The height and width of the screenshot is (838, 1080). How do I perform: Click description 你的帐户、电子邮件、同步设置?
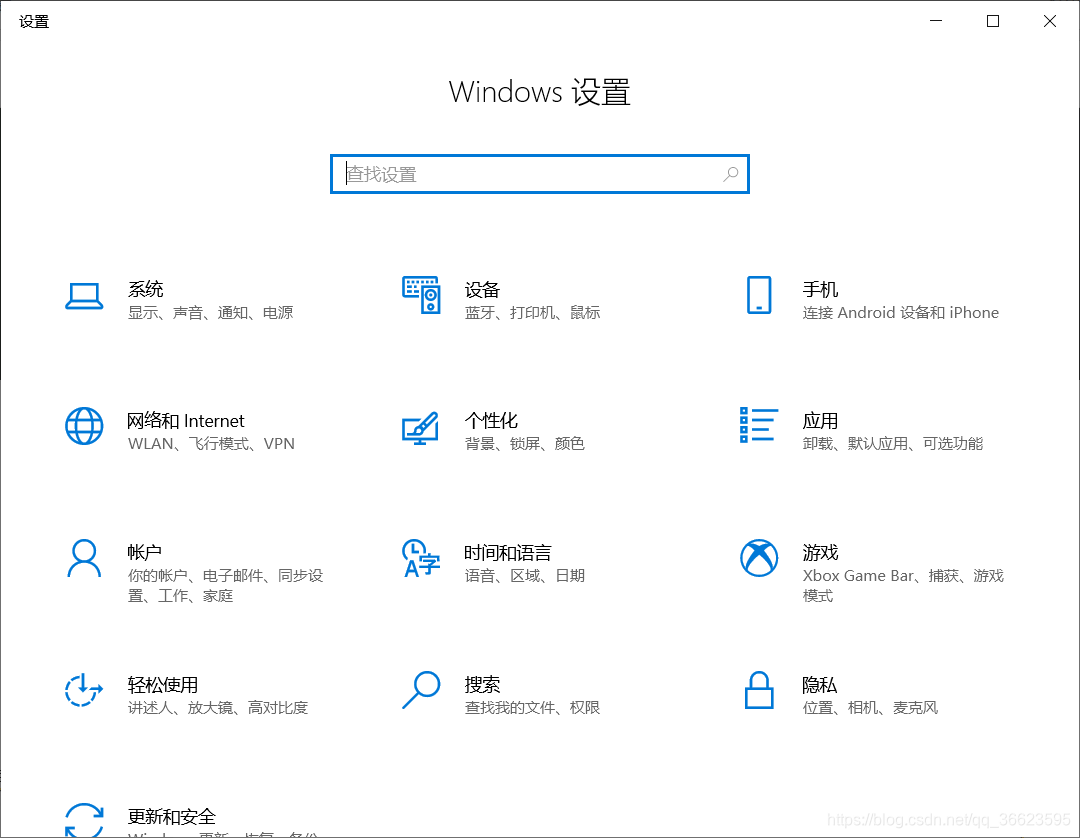[225, 585]
